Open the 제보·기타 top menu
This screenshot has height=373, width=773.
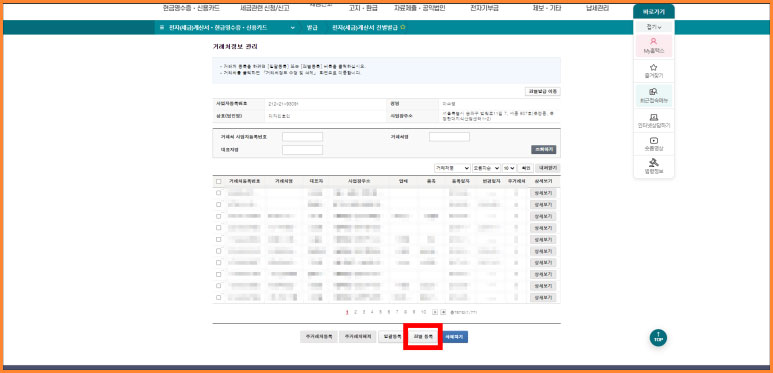tap(547, 8)
